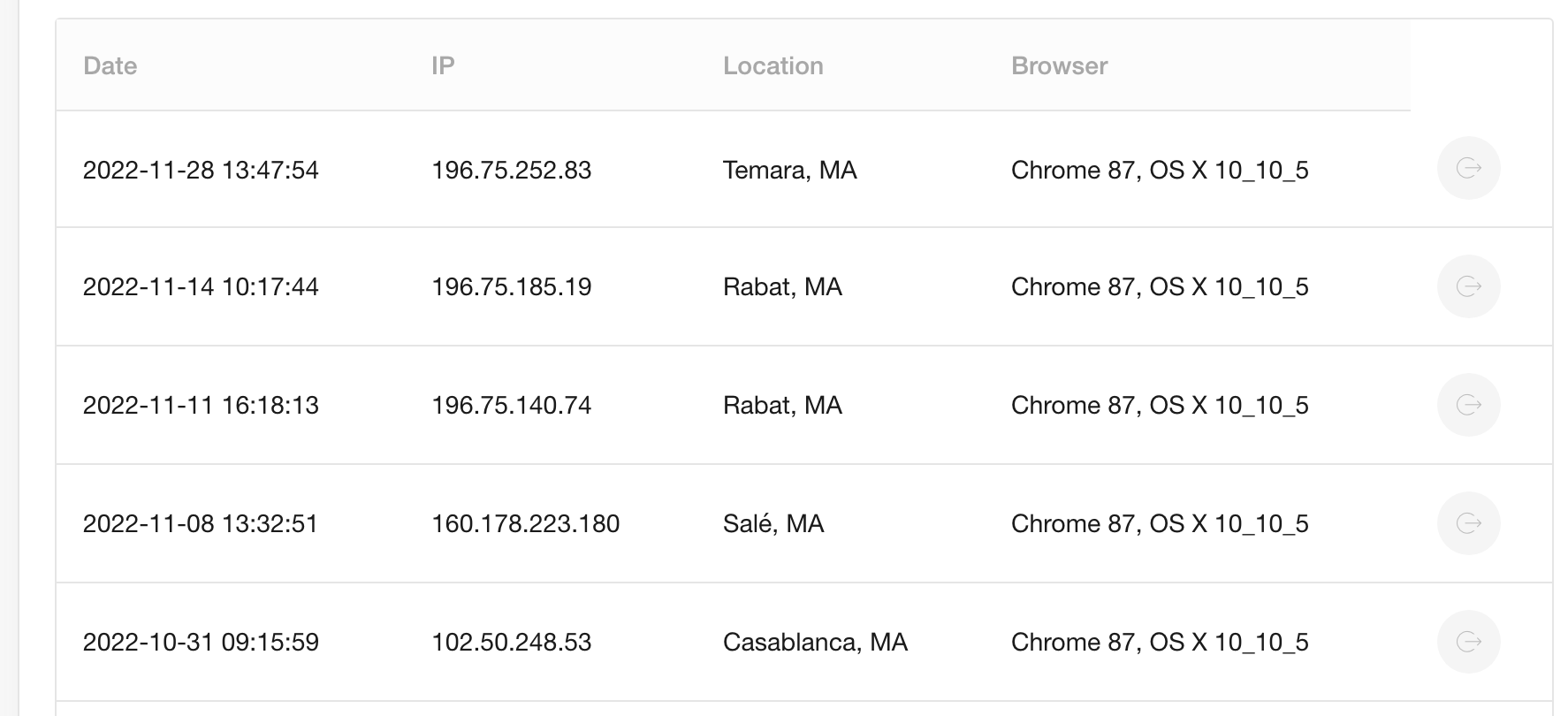Viewport: 1568px width, 716px height.
Task: Select IP address 196.75.252.83
Action: (511, 170)
